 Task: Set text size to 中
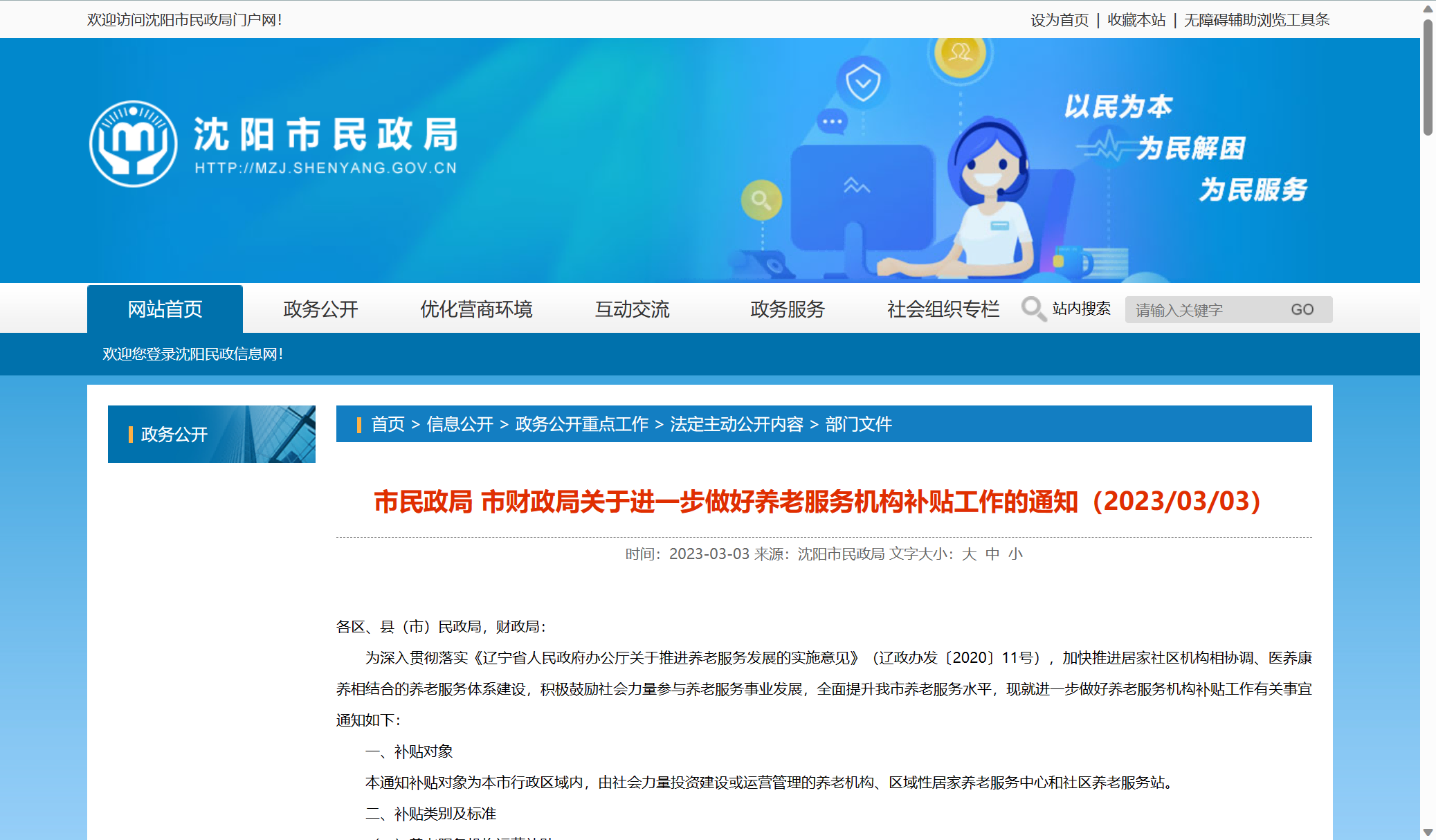tap(992, 554)
